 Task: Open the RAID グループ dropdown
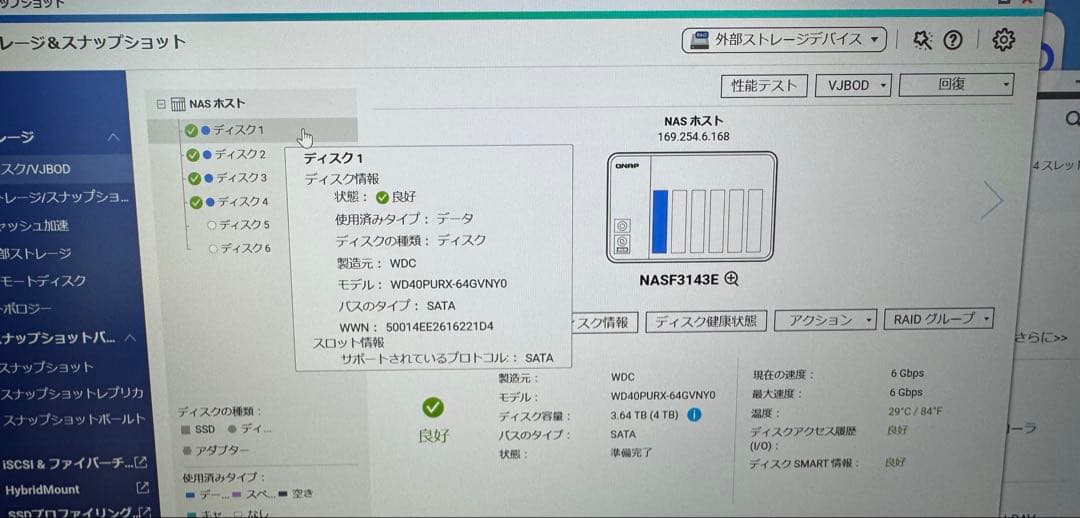[x=939, y=319]
